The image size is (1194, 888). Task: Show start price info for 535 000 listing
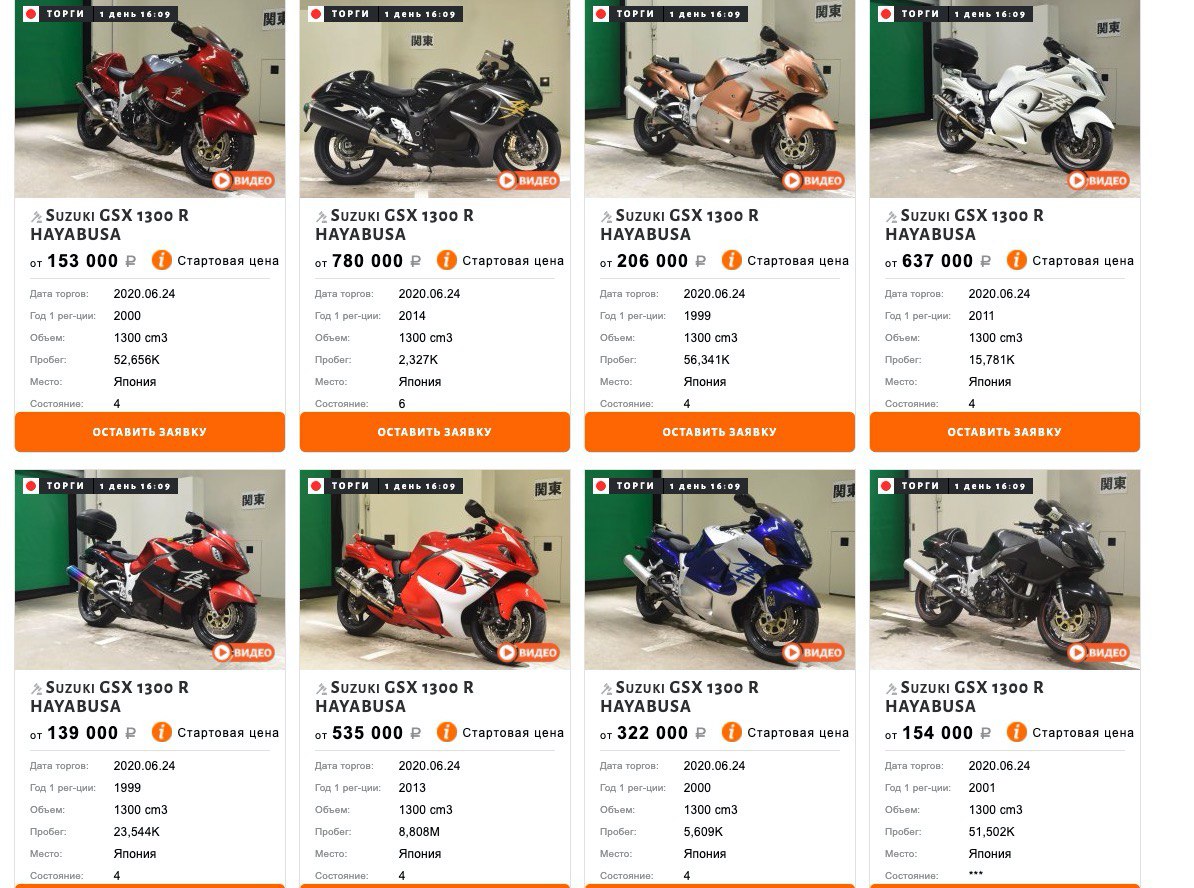pos(446,733)
